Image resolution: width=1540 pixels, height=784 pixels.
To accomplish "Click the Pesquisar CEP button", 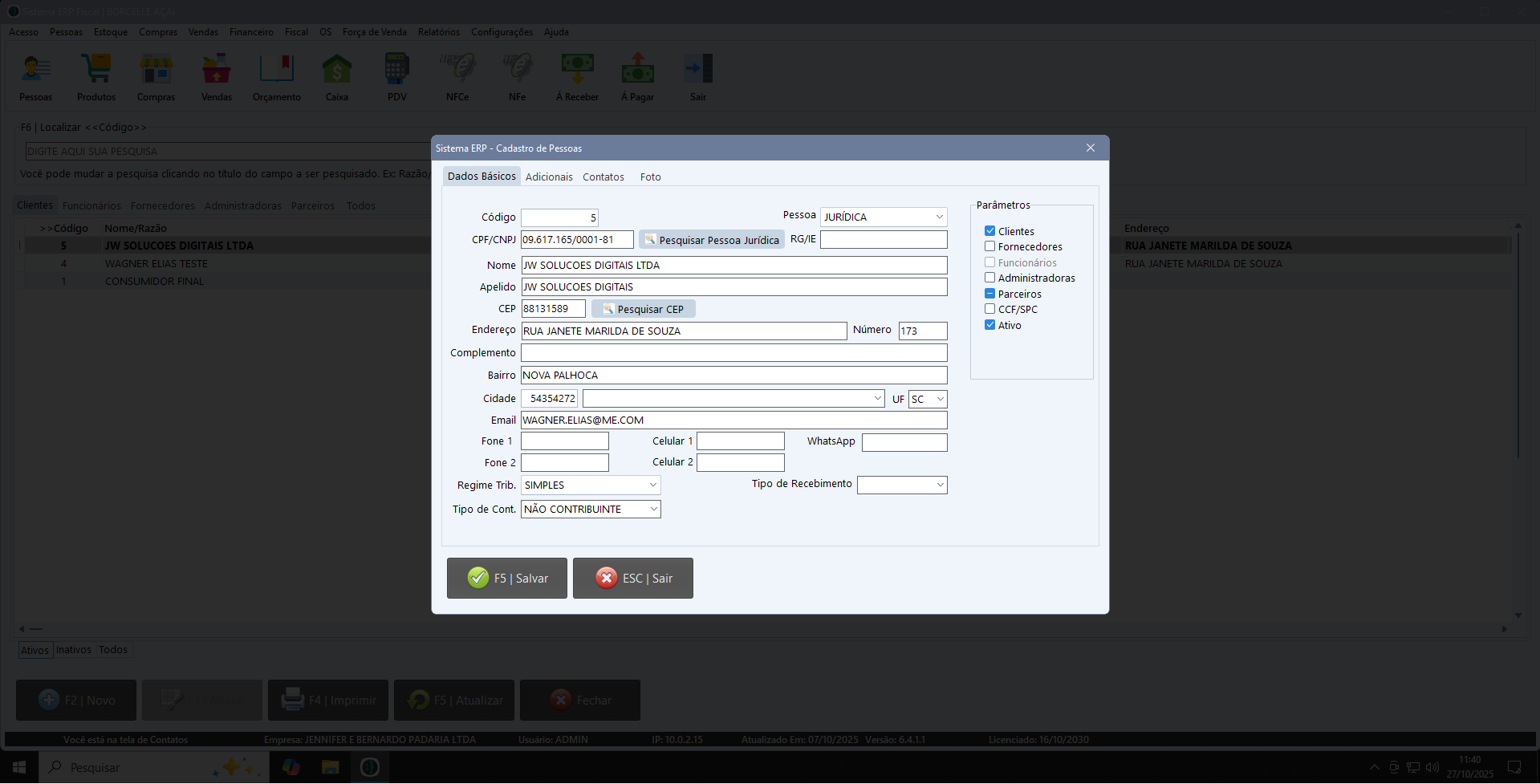I will (644, 310).
